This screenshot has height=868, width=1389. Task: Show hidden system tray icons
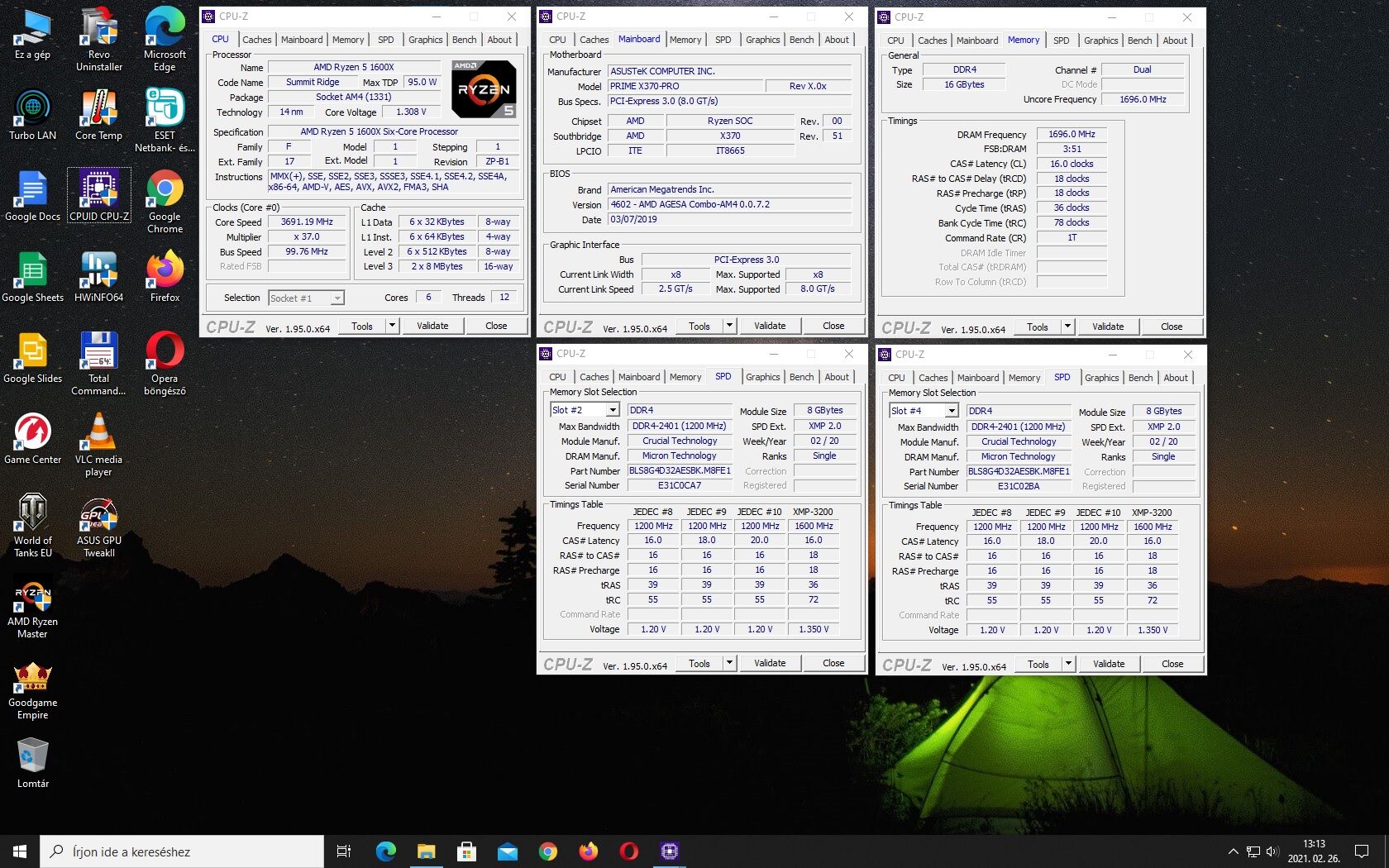click(x=1233, y=851)
